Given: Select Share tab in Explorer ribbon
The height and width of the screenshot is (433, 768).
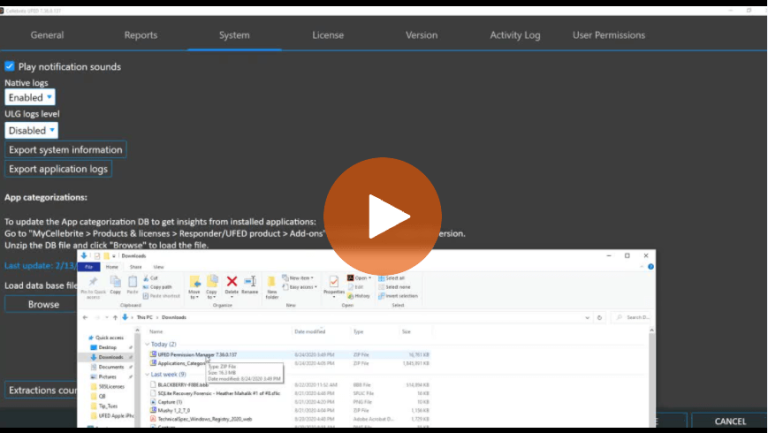Looking at the screenshot, I should [136, 266].
